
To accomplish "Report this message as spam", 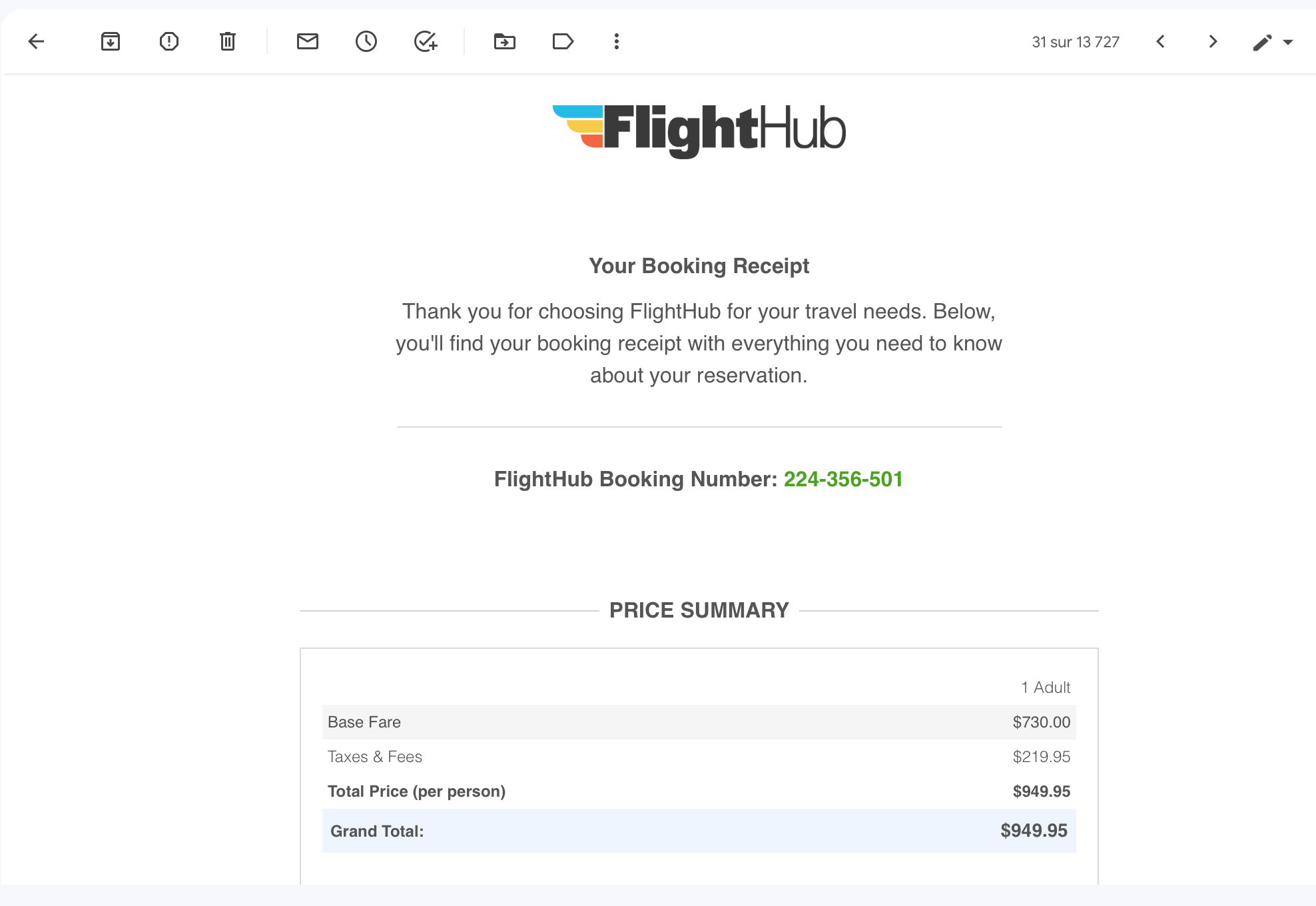I will 169,42.
